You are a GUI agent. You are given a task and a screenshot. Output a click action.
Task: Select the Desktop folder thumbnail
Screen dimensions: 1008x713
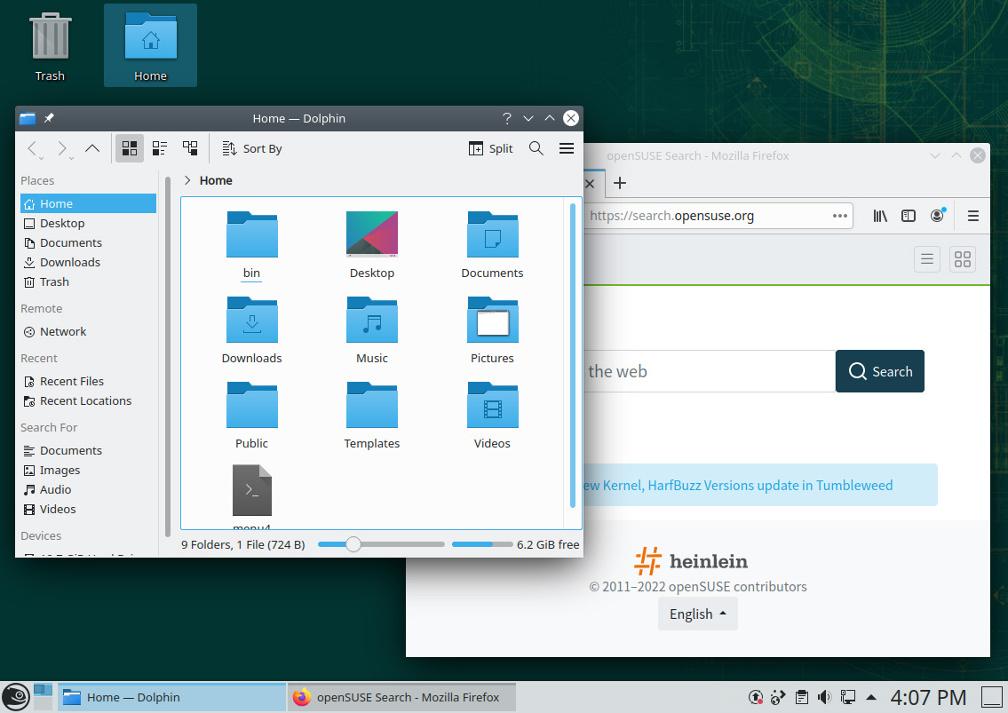[x=372, y=245]
